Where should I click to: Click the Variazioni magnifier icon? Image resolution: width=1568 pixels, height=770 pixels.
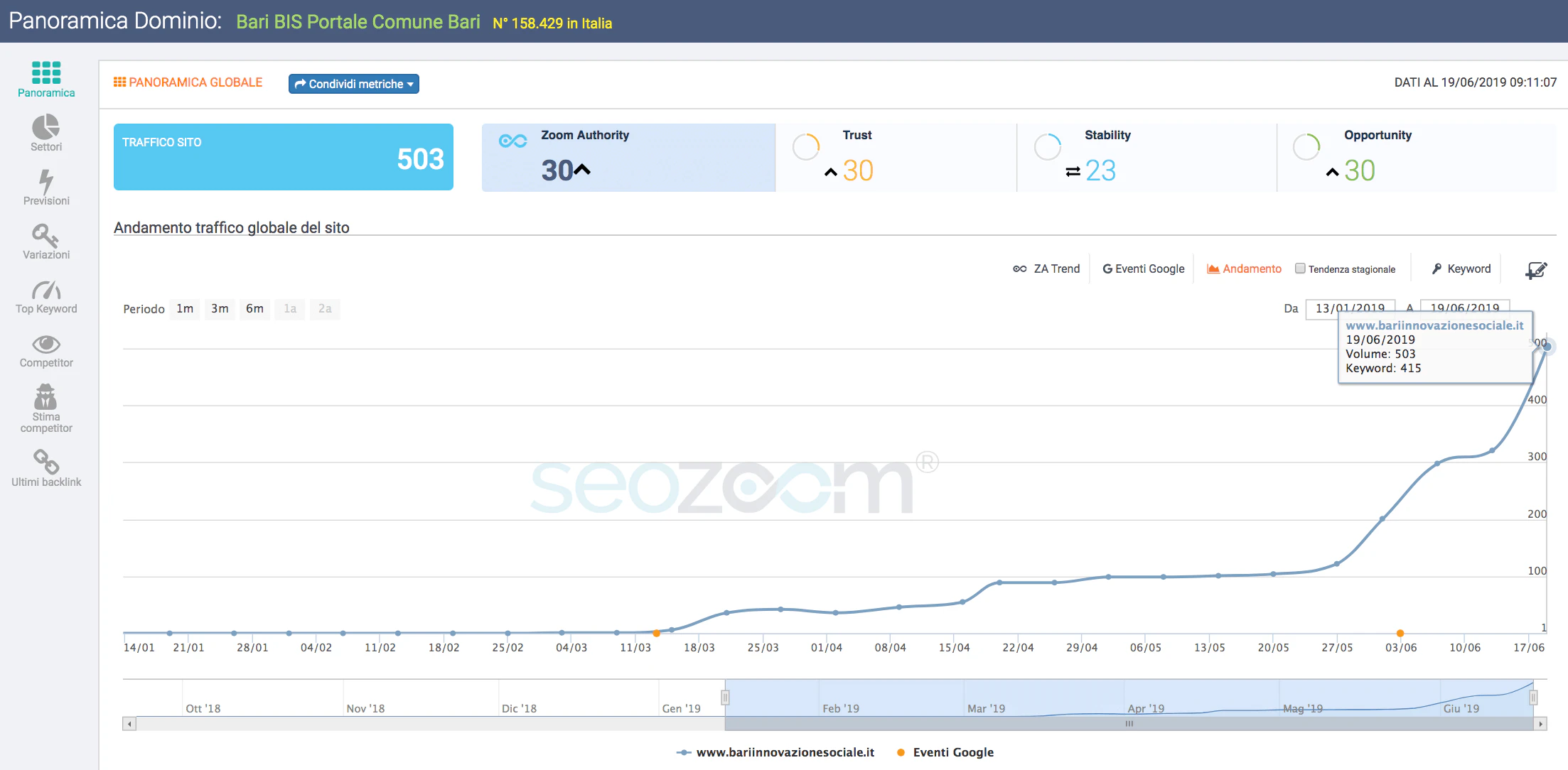45,240
